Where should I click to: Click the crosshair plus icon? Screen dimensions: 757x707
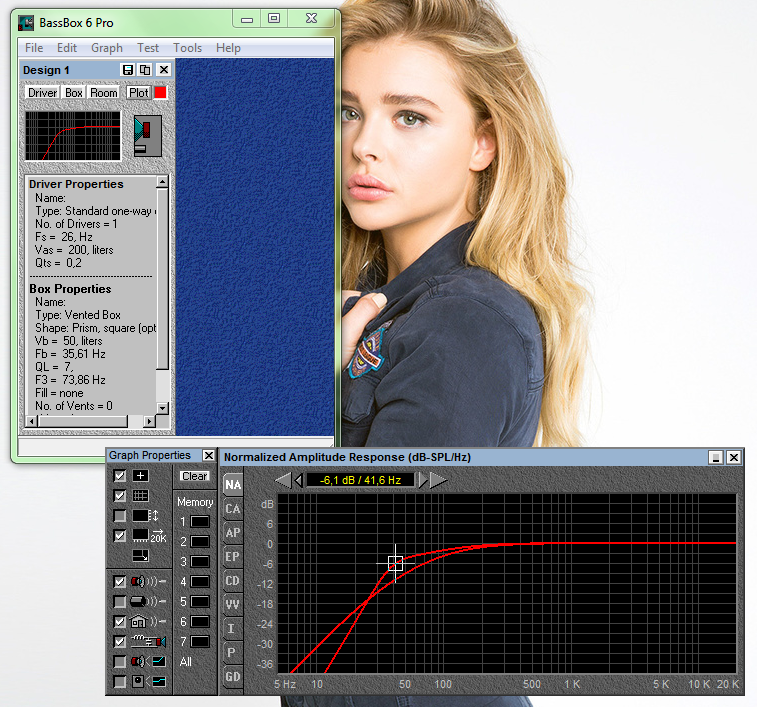[x=140, y=476]
